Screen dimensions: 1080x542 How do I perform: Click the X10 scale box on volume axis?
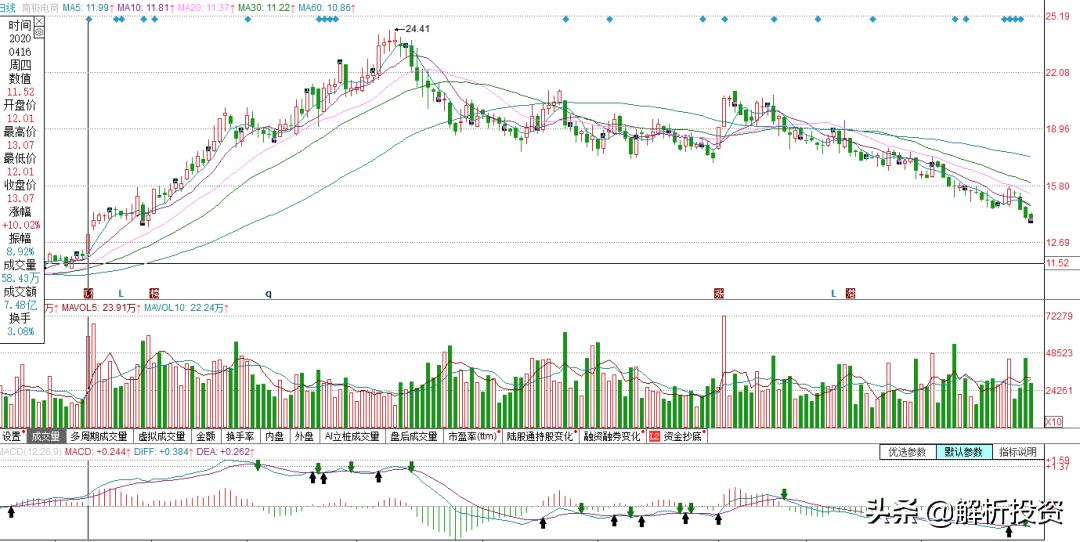(x=1053, y=421)
